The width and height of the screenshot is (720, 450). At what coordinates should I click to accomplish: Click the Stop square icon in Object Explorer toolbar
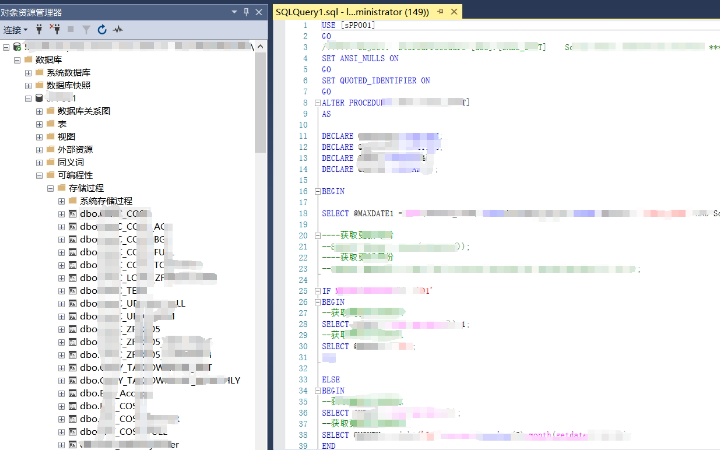pyautogui.click(x=71, y=29)
